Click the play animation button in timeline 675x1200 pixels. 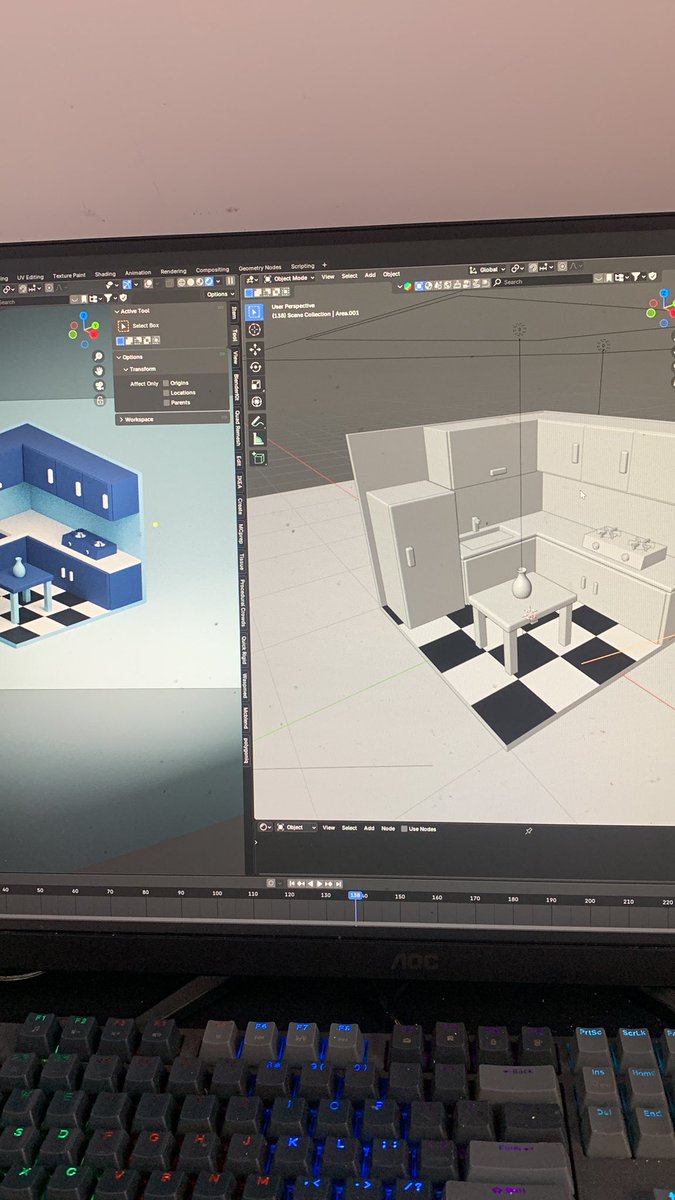(x=318, y=884)
